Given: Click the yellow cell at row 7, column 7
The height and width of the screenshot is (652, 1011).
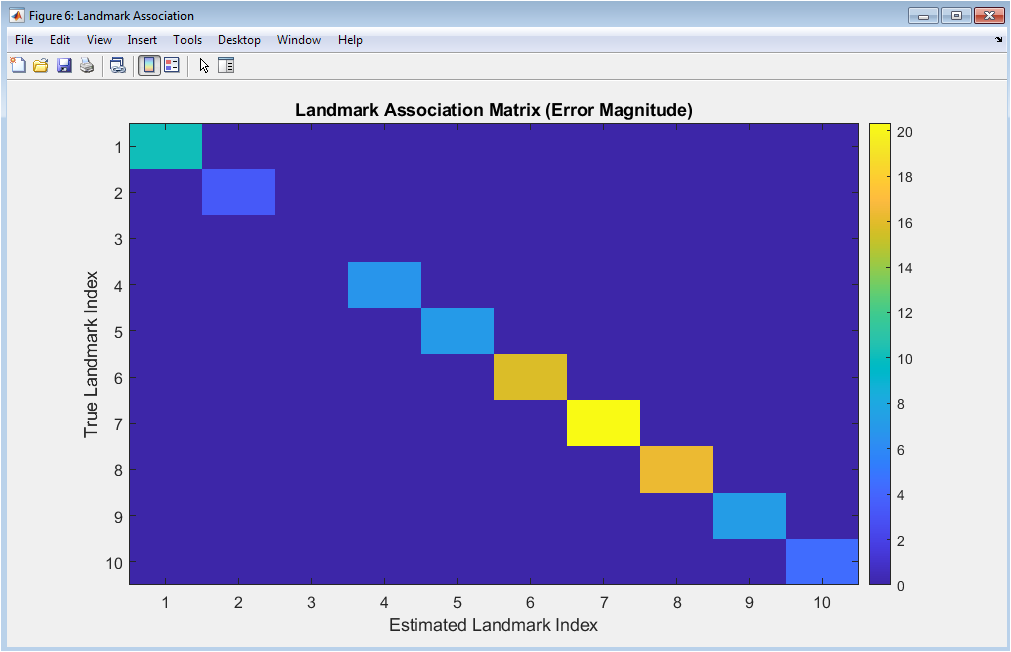Looking at the screenshot, I should click(x=603, y=423).
